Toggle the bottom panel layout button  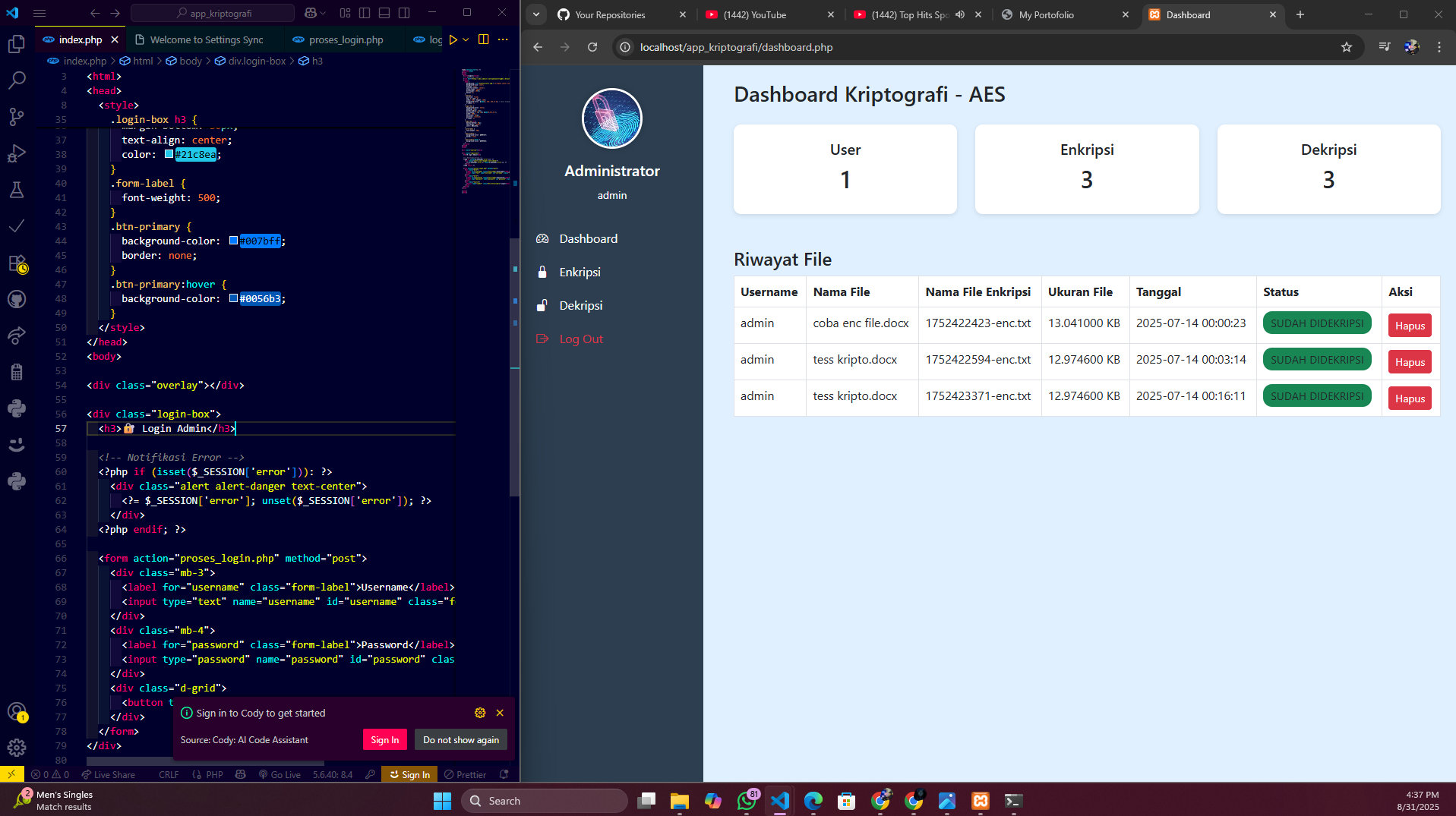coord(384,13)
